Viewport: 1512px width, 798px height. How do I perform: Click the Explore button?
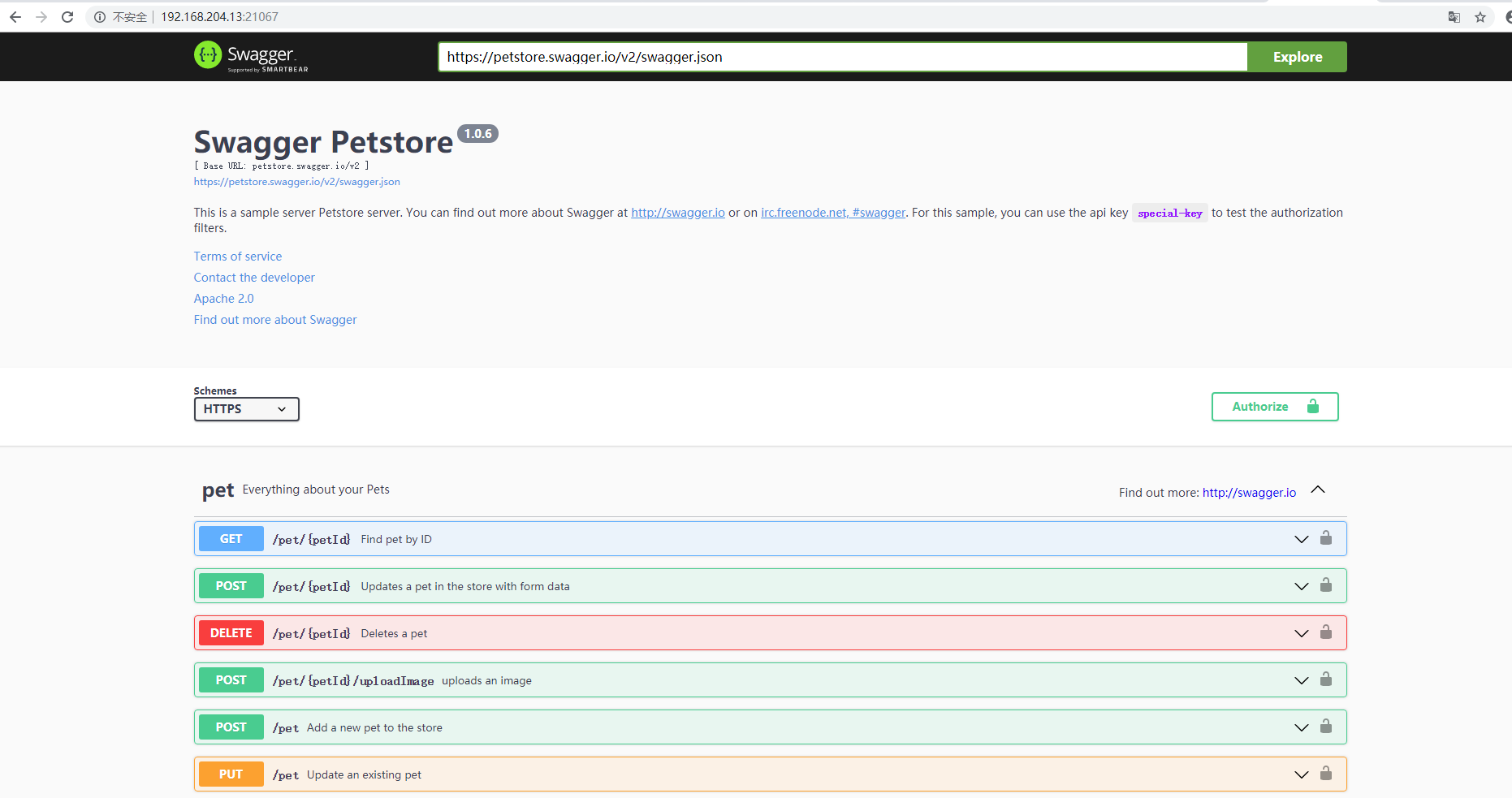(1297, 57)
